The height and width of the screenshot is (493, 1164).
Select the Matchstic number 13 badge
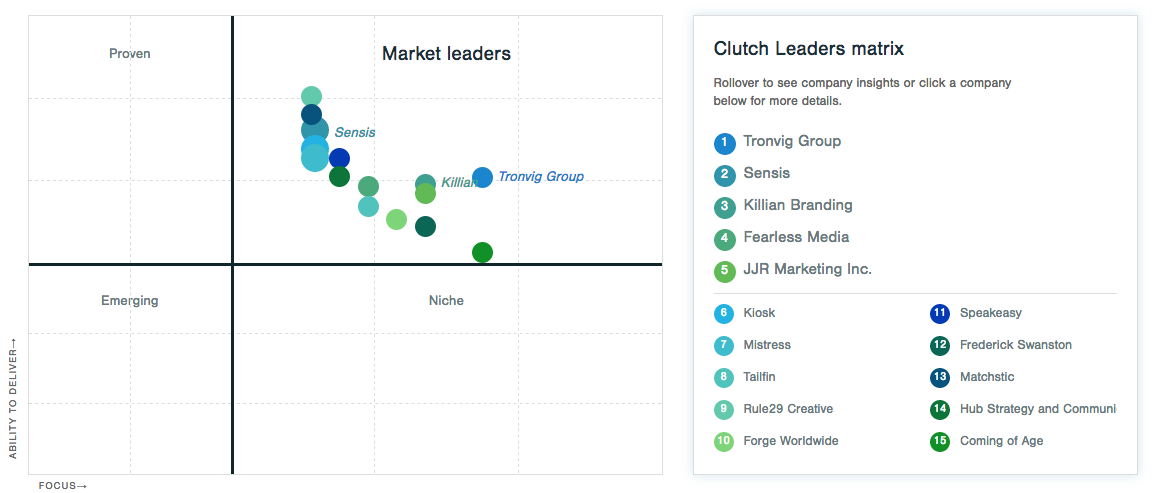pos(940,377)
